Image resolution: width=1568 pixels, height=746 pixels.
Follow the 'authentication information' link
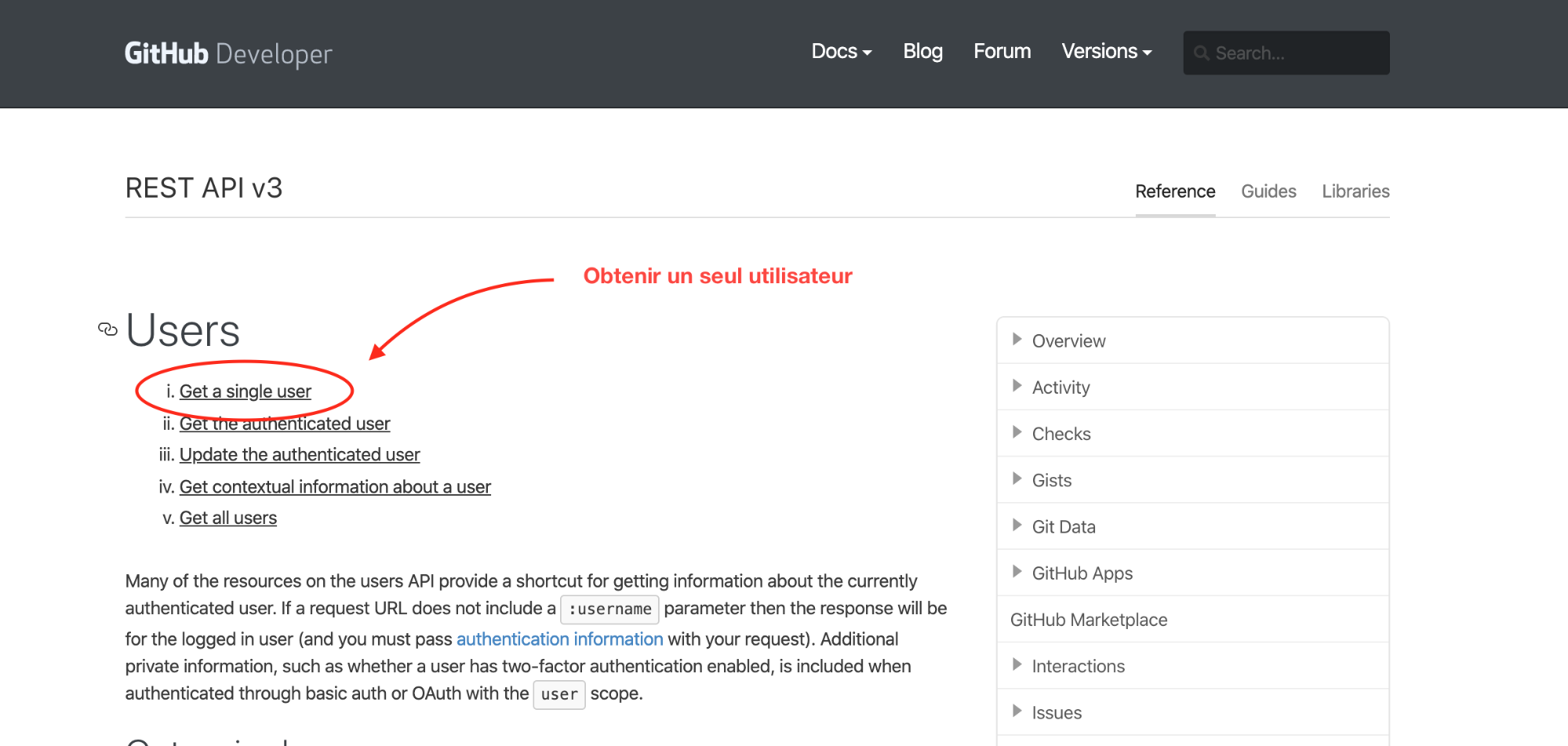pyautogui.click(x=559, y=639)
